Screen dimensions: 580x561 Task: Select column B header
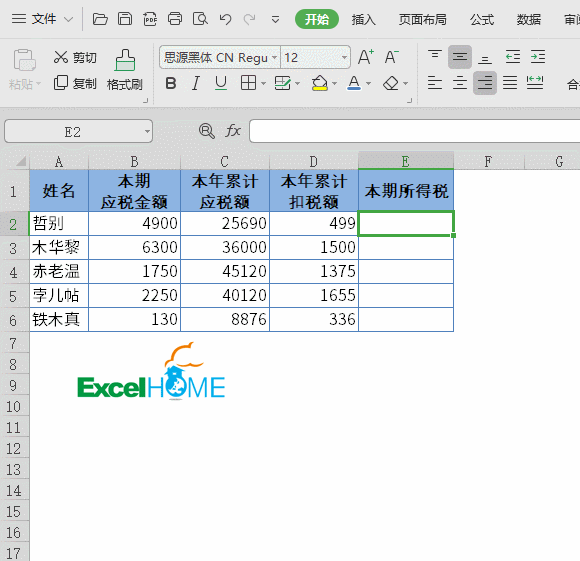(x=134, y=162)
